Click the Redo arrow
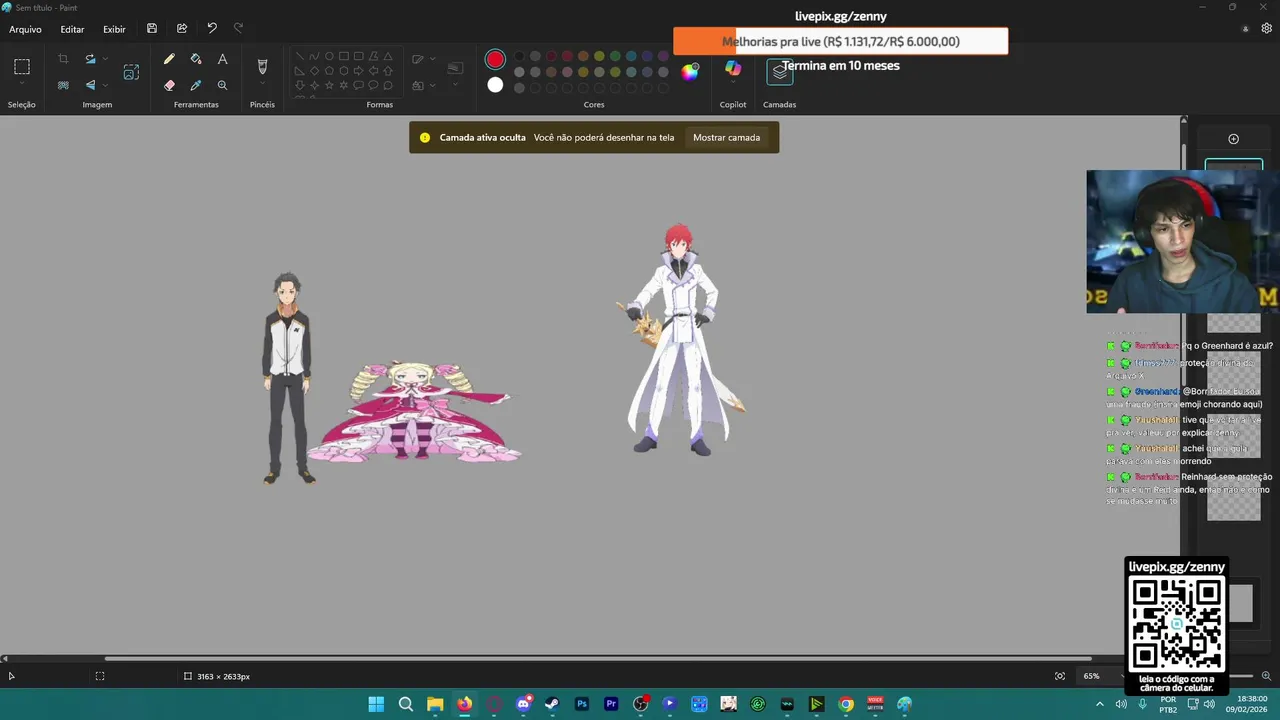The height and width of the screenshot is (720, 1280). pyautogui.click(x=238, y=29)
